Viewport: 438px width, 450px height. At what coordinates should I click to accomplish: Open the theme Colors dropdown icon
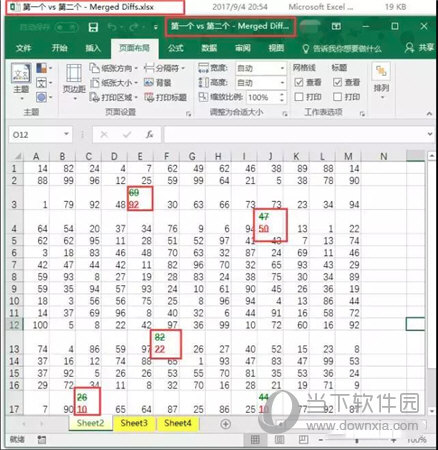[44, 68]
